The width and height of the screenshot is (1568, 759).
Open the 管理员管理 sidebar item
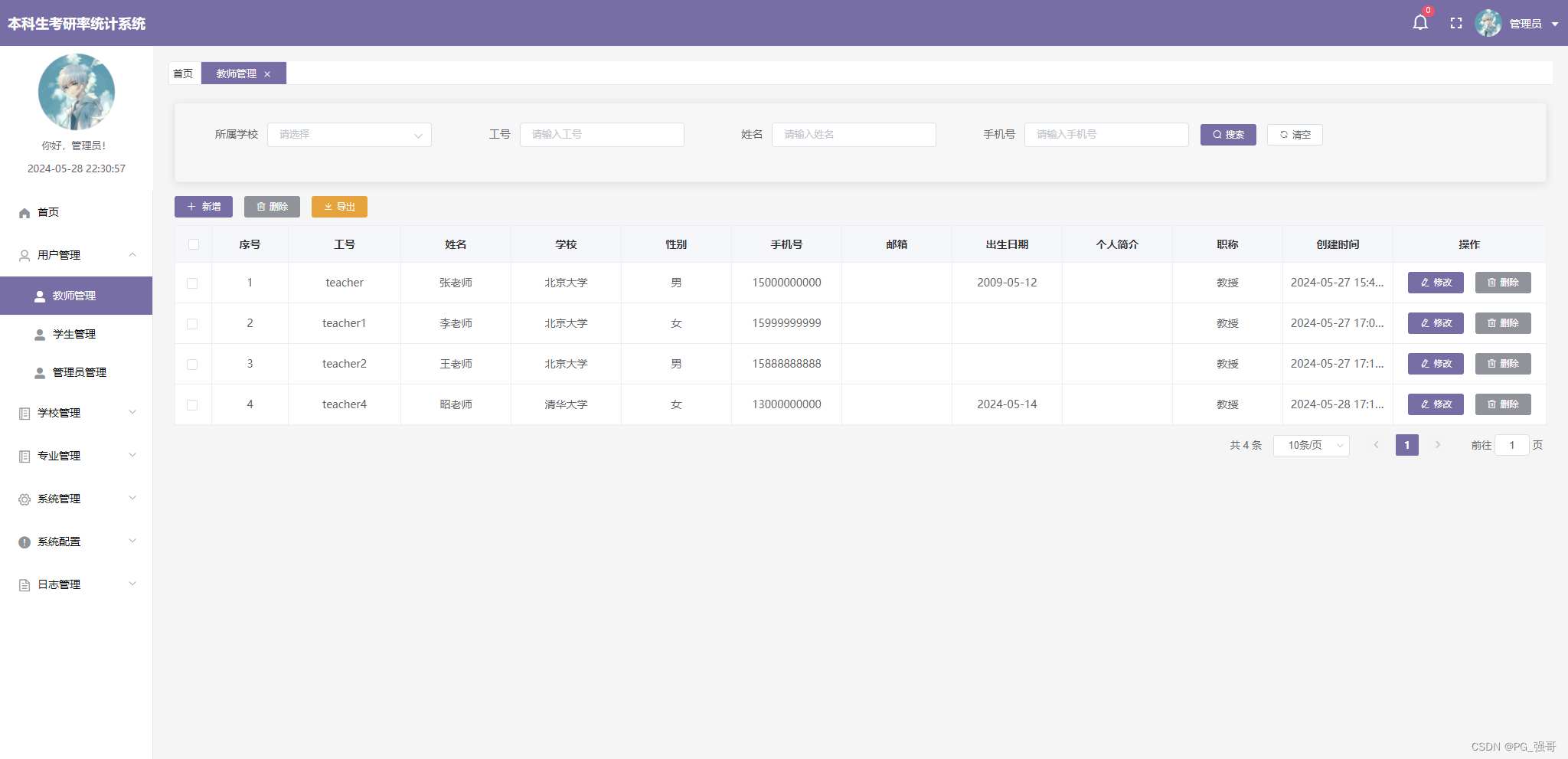[x=77, y=372]
